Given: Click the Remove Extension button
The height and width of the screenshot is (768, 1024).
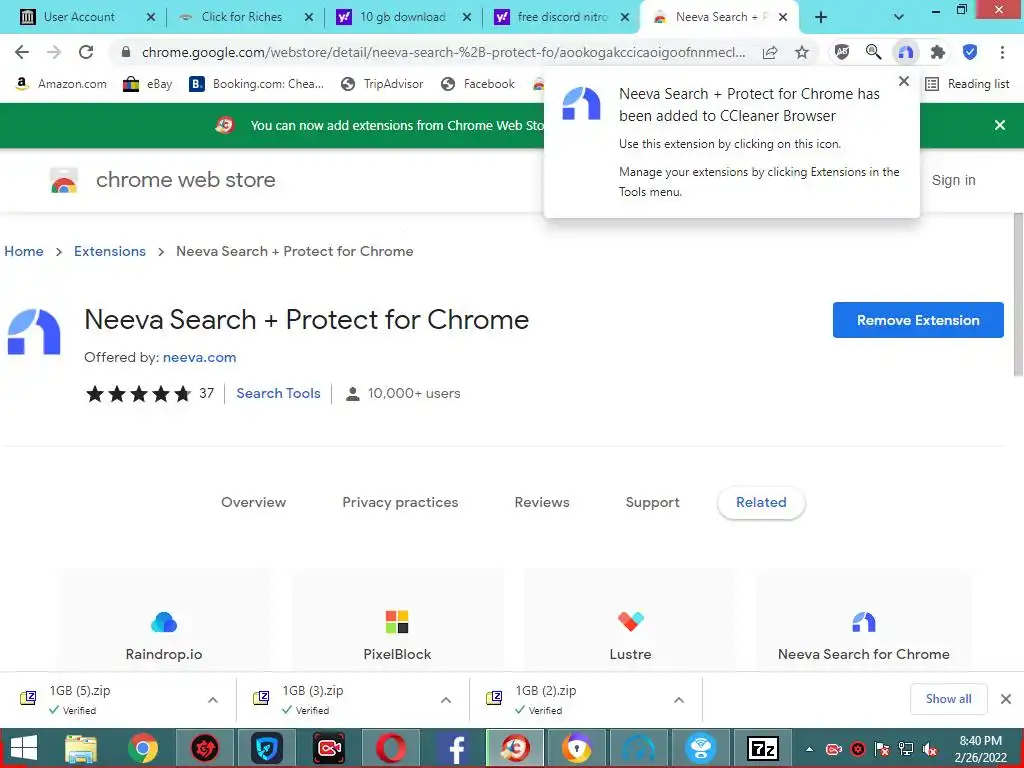Looking at the screenshot, I should click(x=918, y=320).
